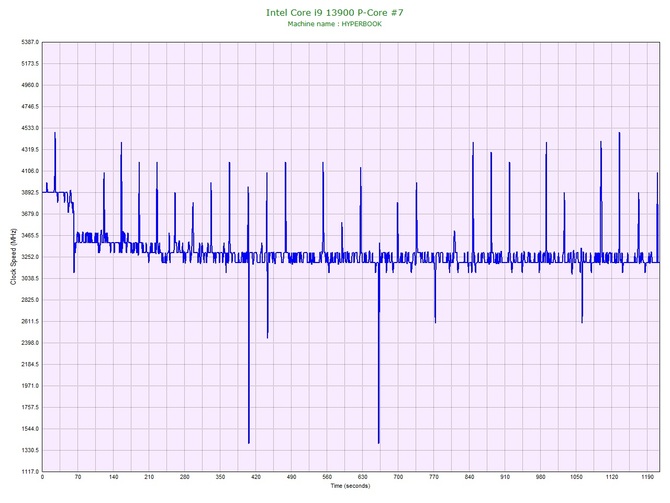Click the 1120 seconds x-axis tick label
Screen dimensions: 670x503
click(611, 477)
